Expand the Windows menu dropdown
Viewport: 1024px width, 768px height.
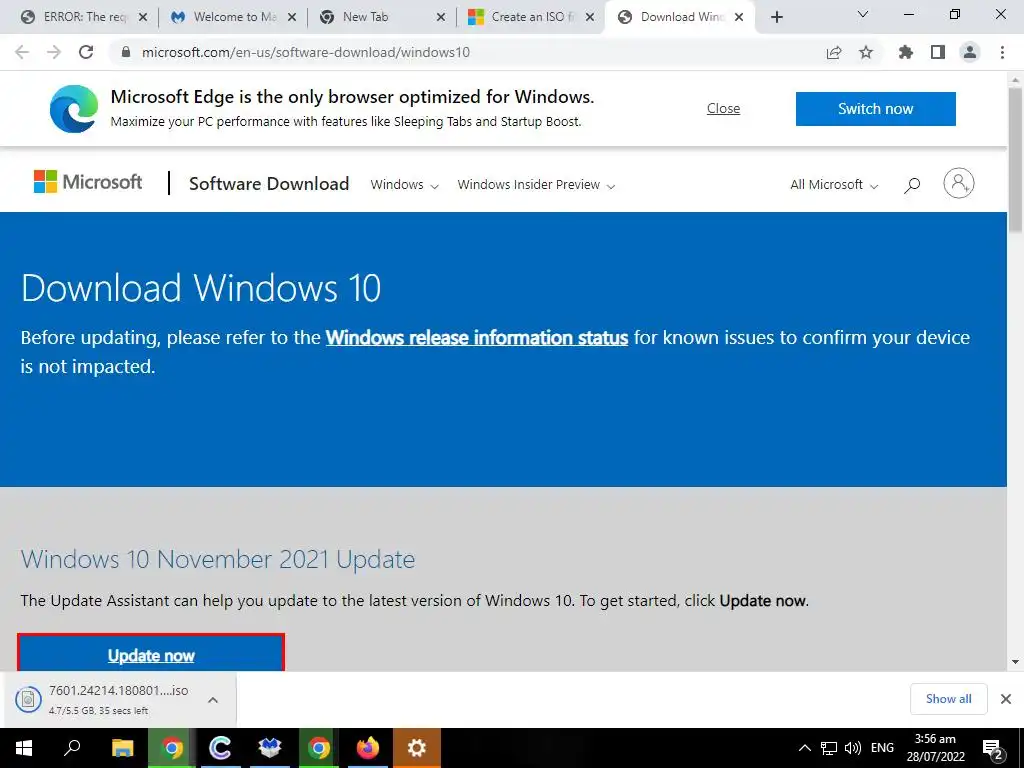(404, 185)
